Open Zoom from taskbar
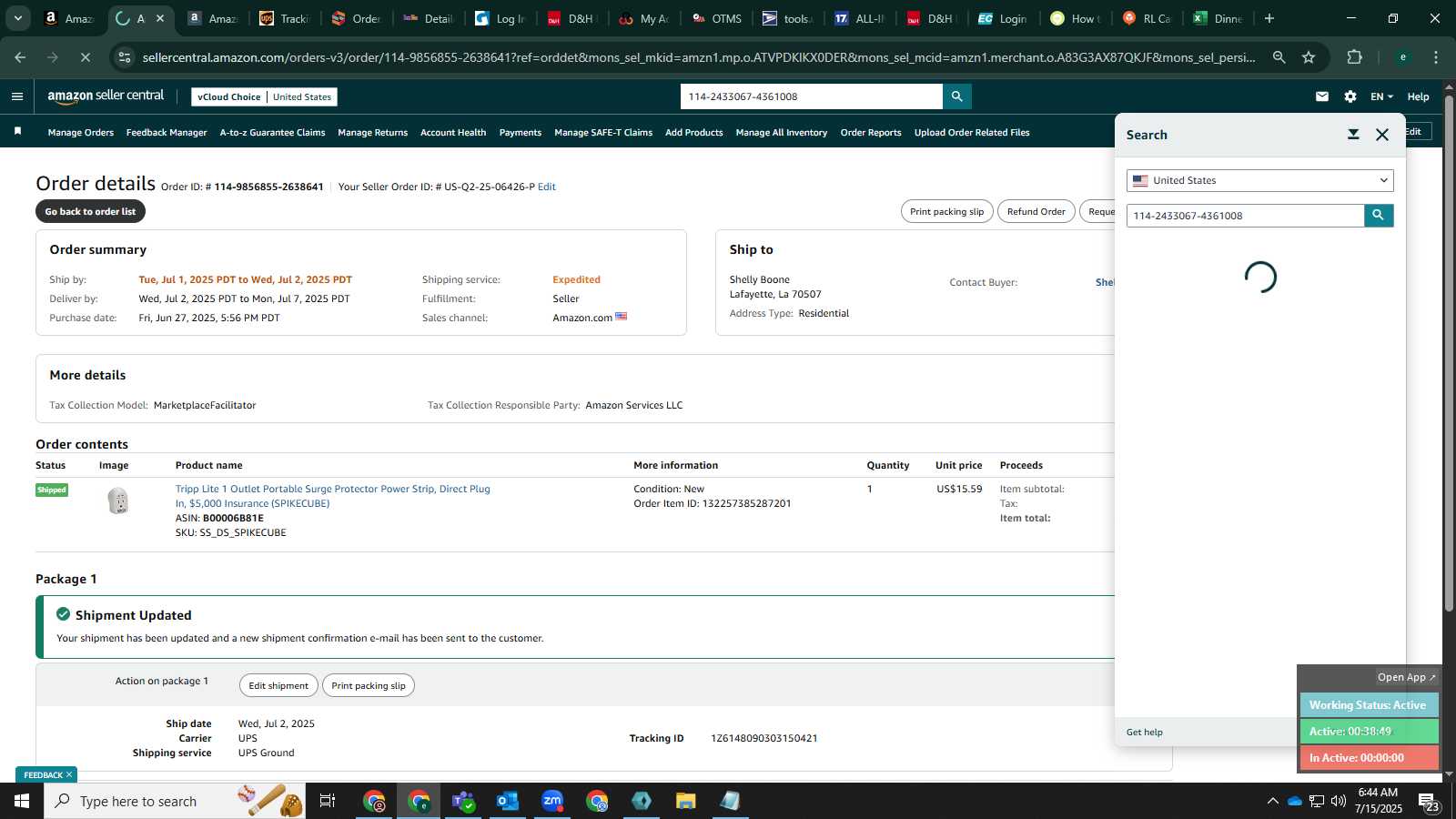This screenshot has height=819, width=1456. (552, 801)
